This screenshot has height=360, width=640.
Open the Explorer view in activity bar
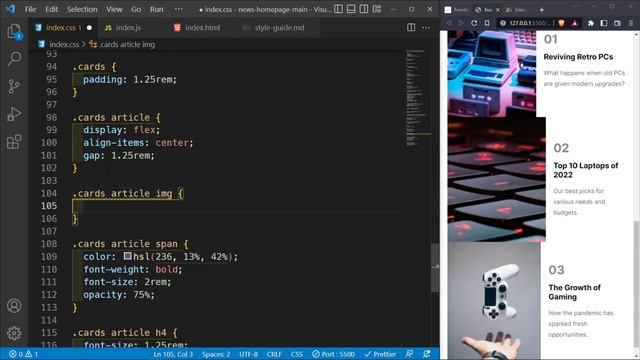[14, 31]
